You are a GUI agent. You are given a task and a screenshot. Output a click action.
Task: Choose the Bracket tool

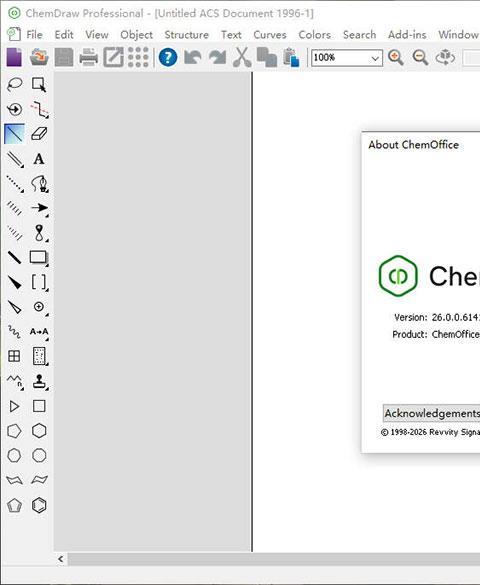click(x=39, y=282)
